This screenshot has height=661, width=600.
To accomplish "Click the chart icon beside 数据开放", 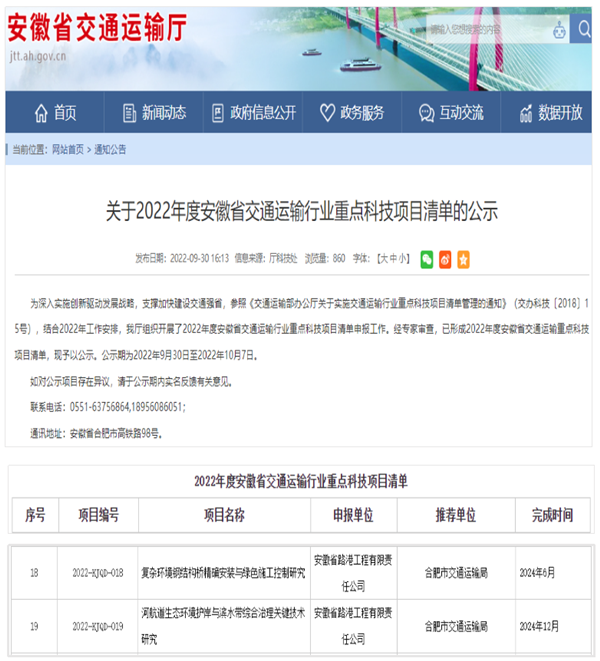I will (x=526, y=113).
